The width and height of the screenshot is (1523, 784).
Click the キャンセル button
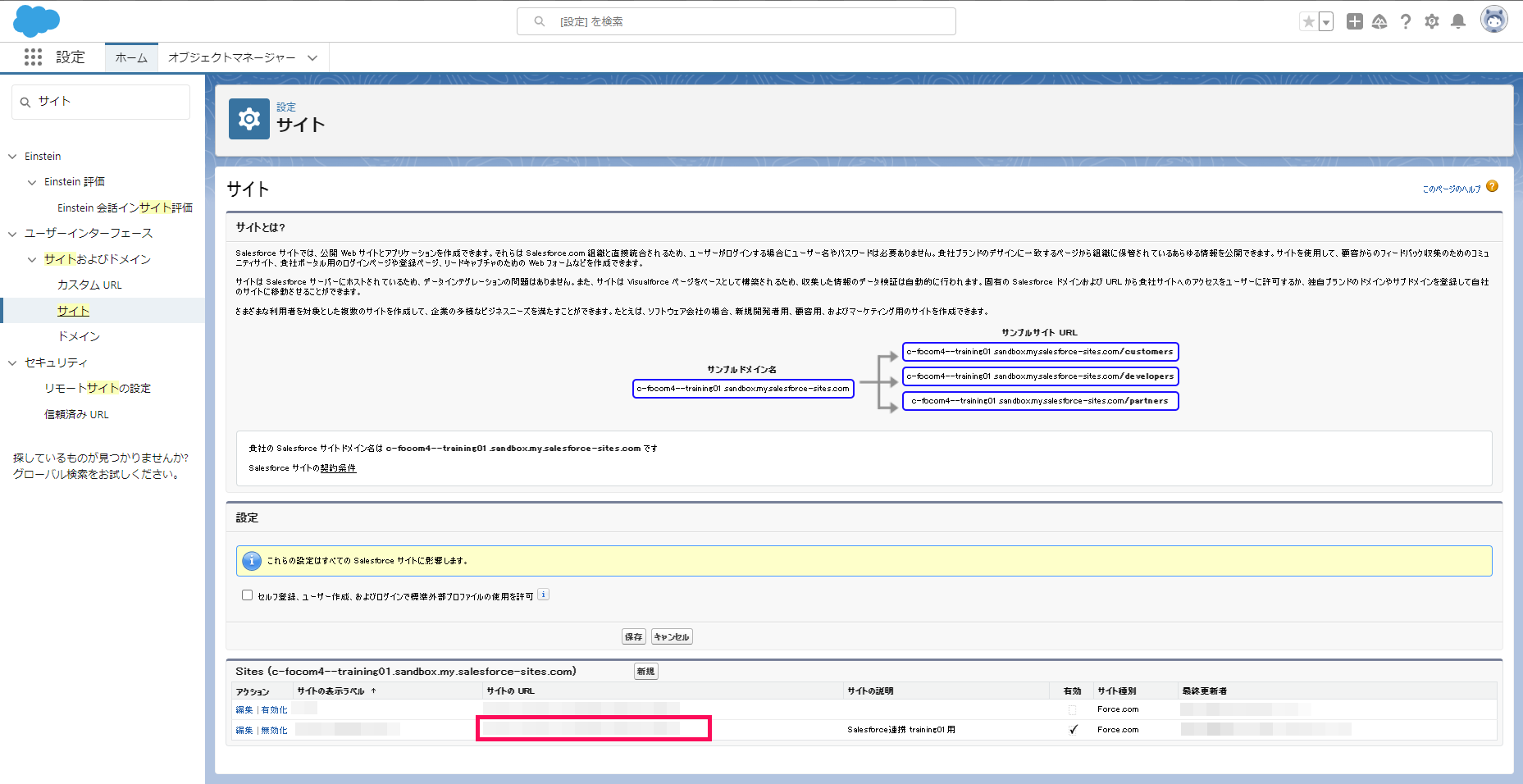pyautogui.click(x=672, y=636)
